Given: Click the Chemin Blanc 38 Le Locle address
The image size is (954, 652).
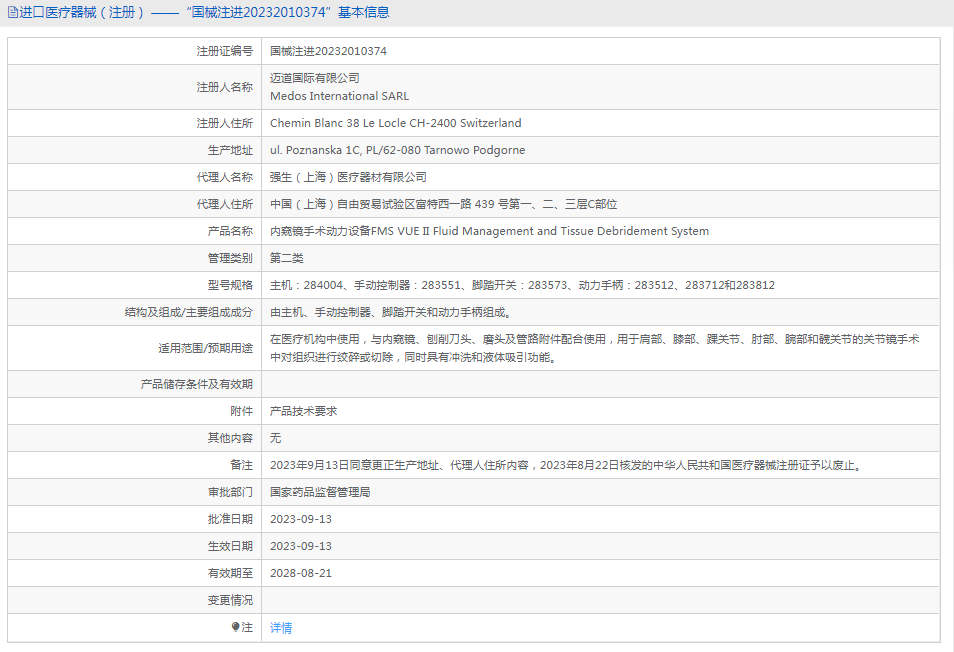Looking at the screenshot, I should [x=395, y=123].
